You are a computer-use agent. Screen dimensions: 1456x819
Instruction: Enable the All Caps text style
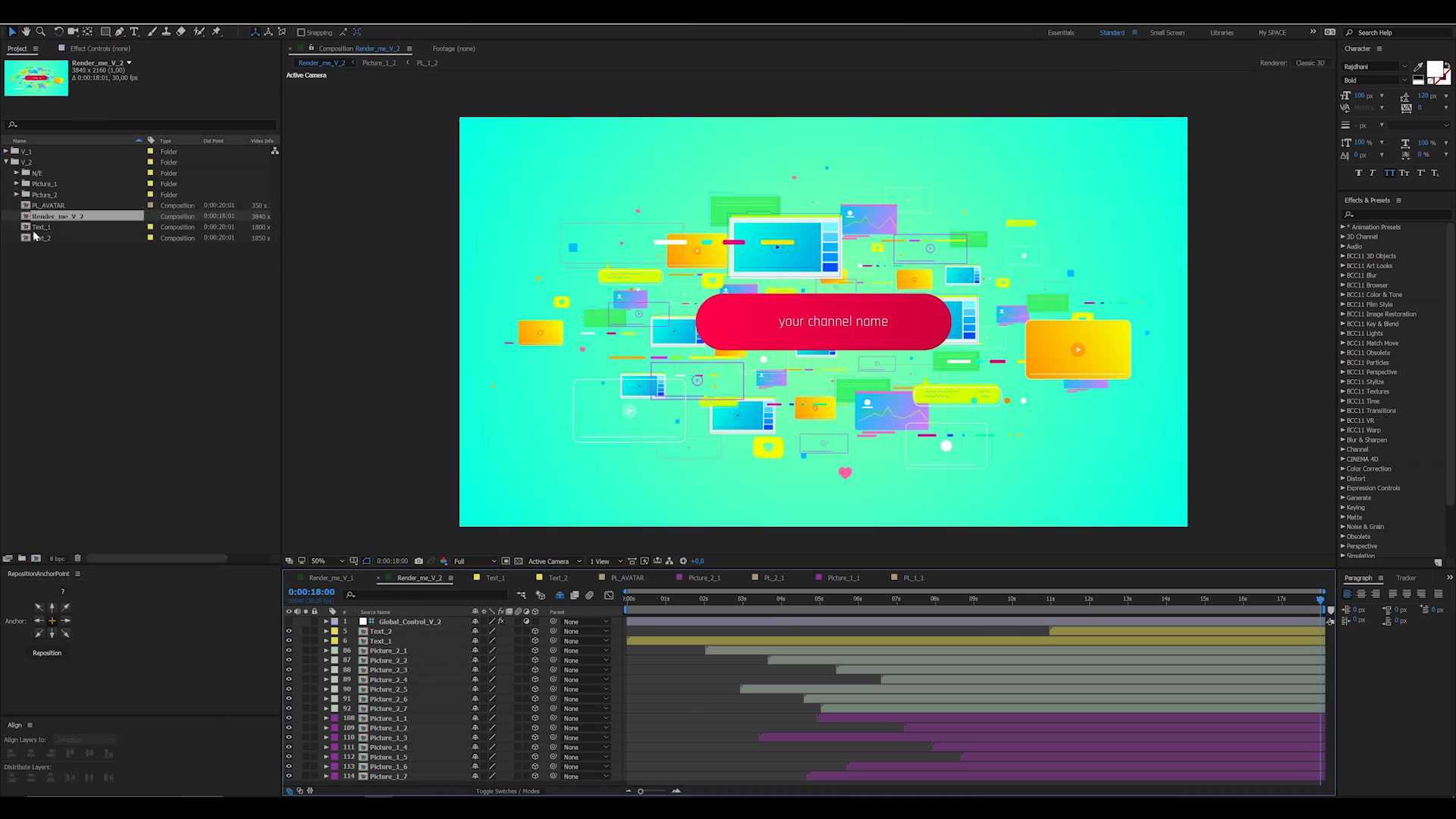point(1389,173)
